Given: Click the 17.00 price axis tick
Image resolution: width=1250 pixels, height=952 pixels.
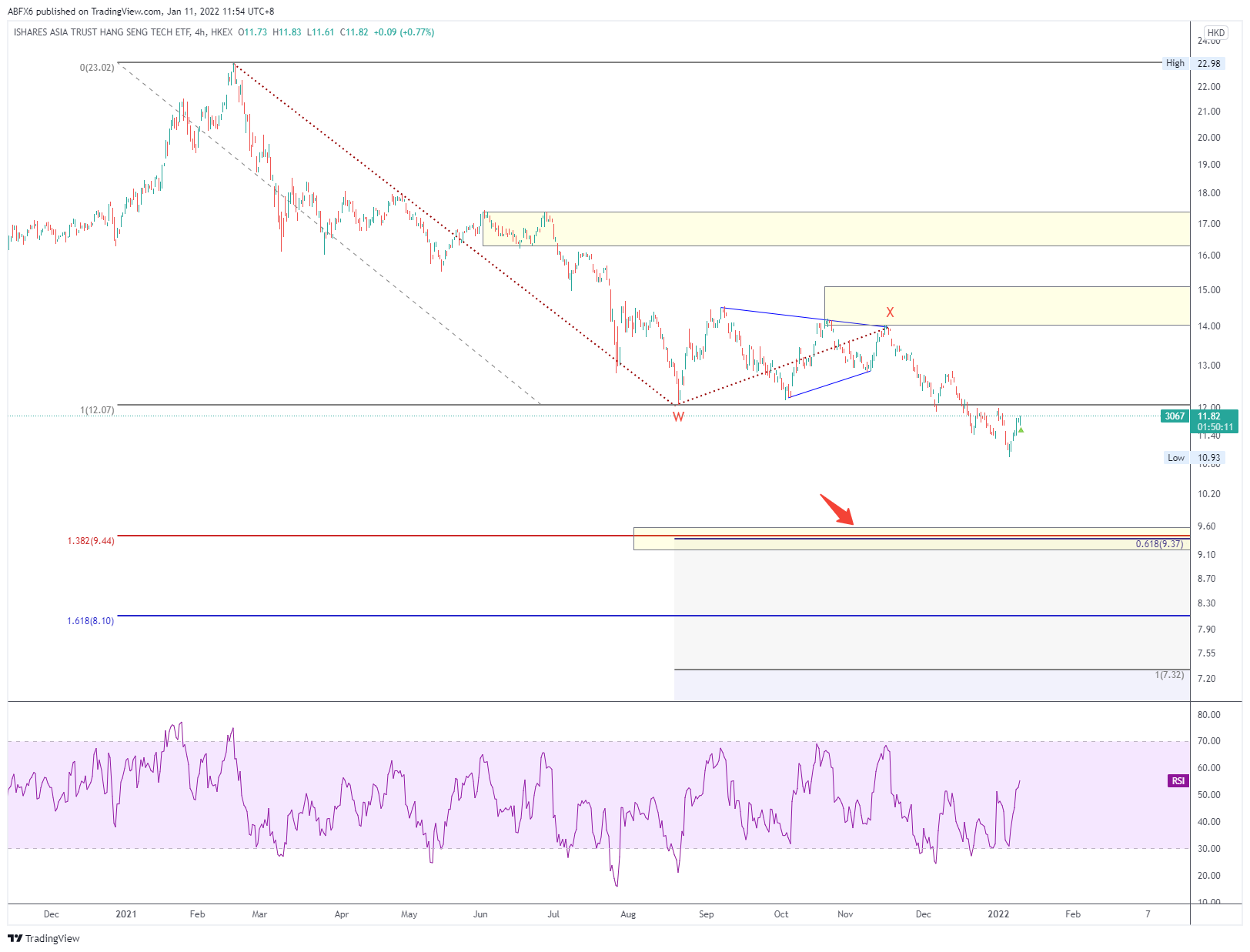Looking at the screenshot, I should pos(1209,224).
